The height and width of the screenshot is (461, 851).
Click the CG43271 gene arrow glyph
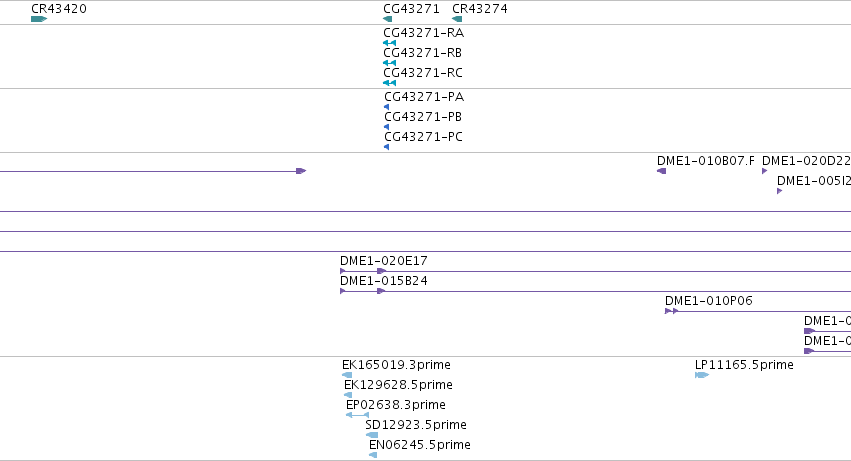(388, 19)
